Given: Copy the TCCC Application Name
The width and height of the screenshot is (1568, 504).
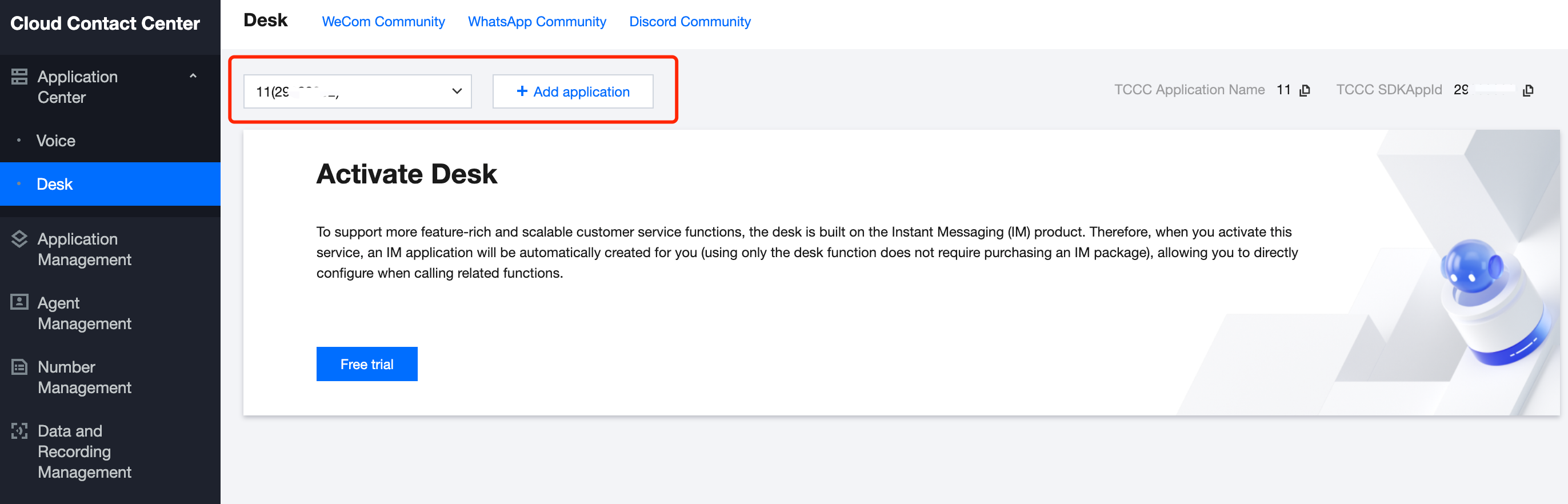Looking at the screenshot, I should (x=1305, y=91).
